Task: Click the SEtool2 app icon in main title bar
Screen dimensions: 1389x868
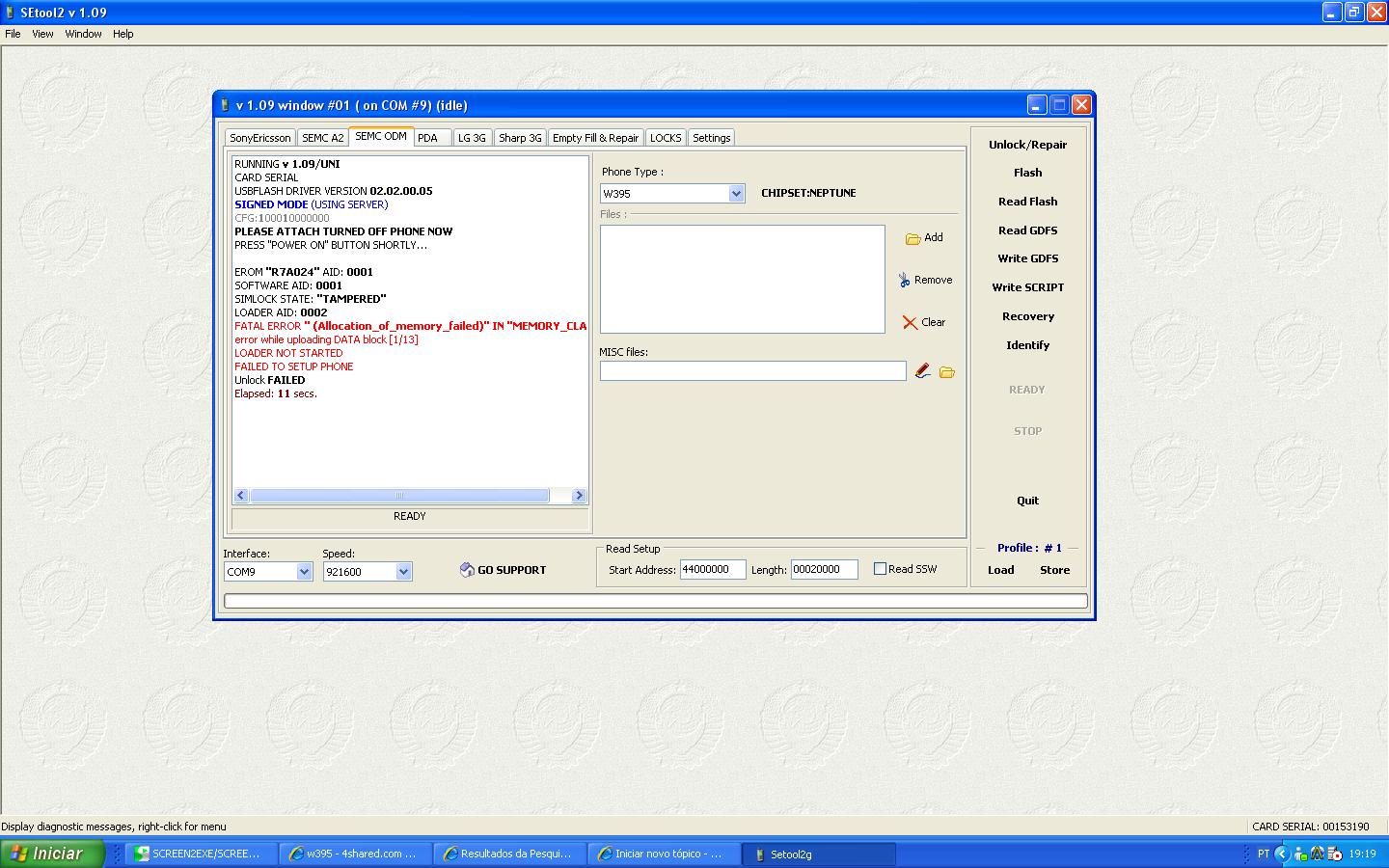Action: click(11, 13)
